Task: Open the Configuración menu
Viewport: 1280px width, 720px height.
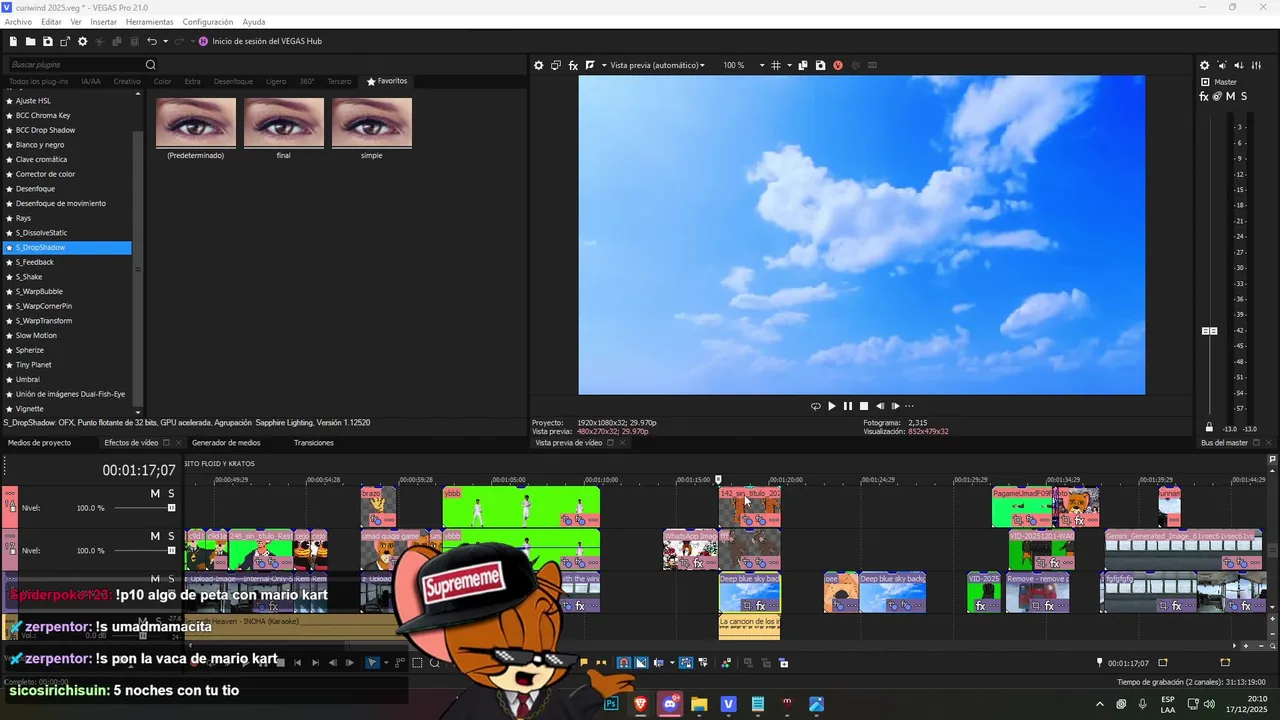Action: coord(208,21)
